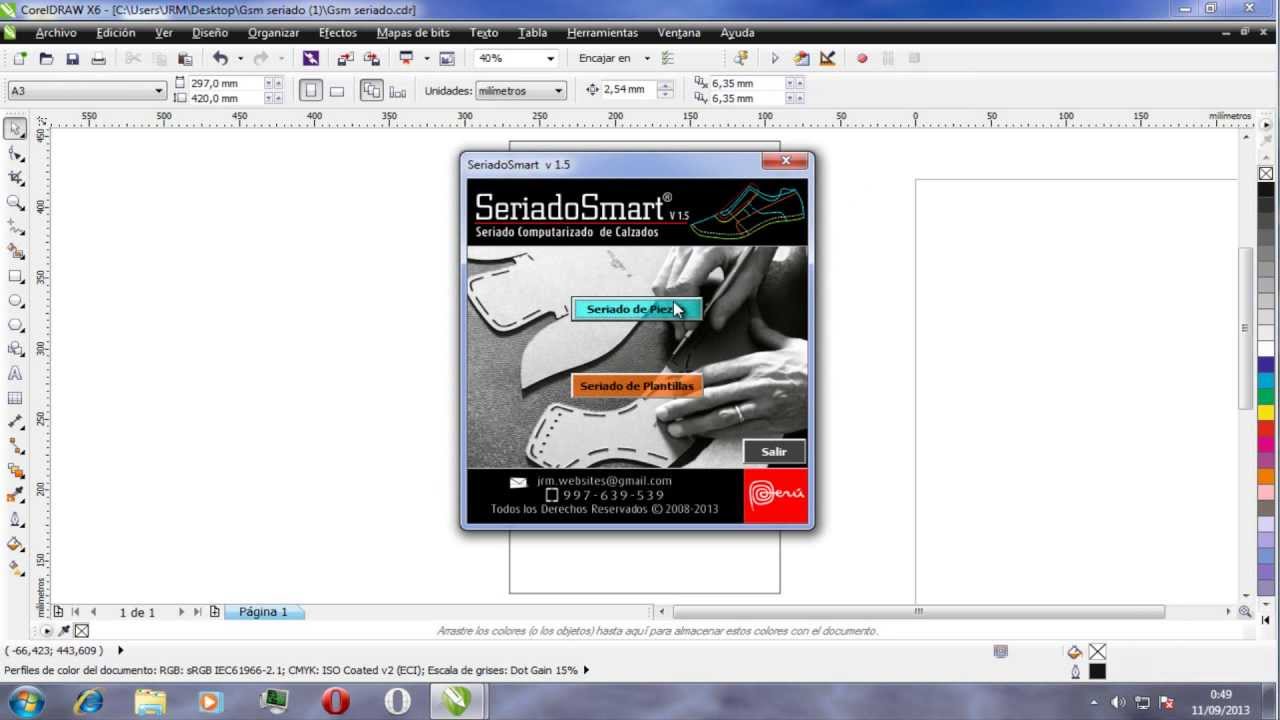The width and height of the screenshot is (1280, 720).
Task: Expand color profile info arrow
Action: coord(586,670)
